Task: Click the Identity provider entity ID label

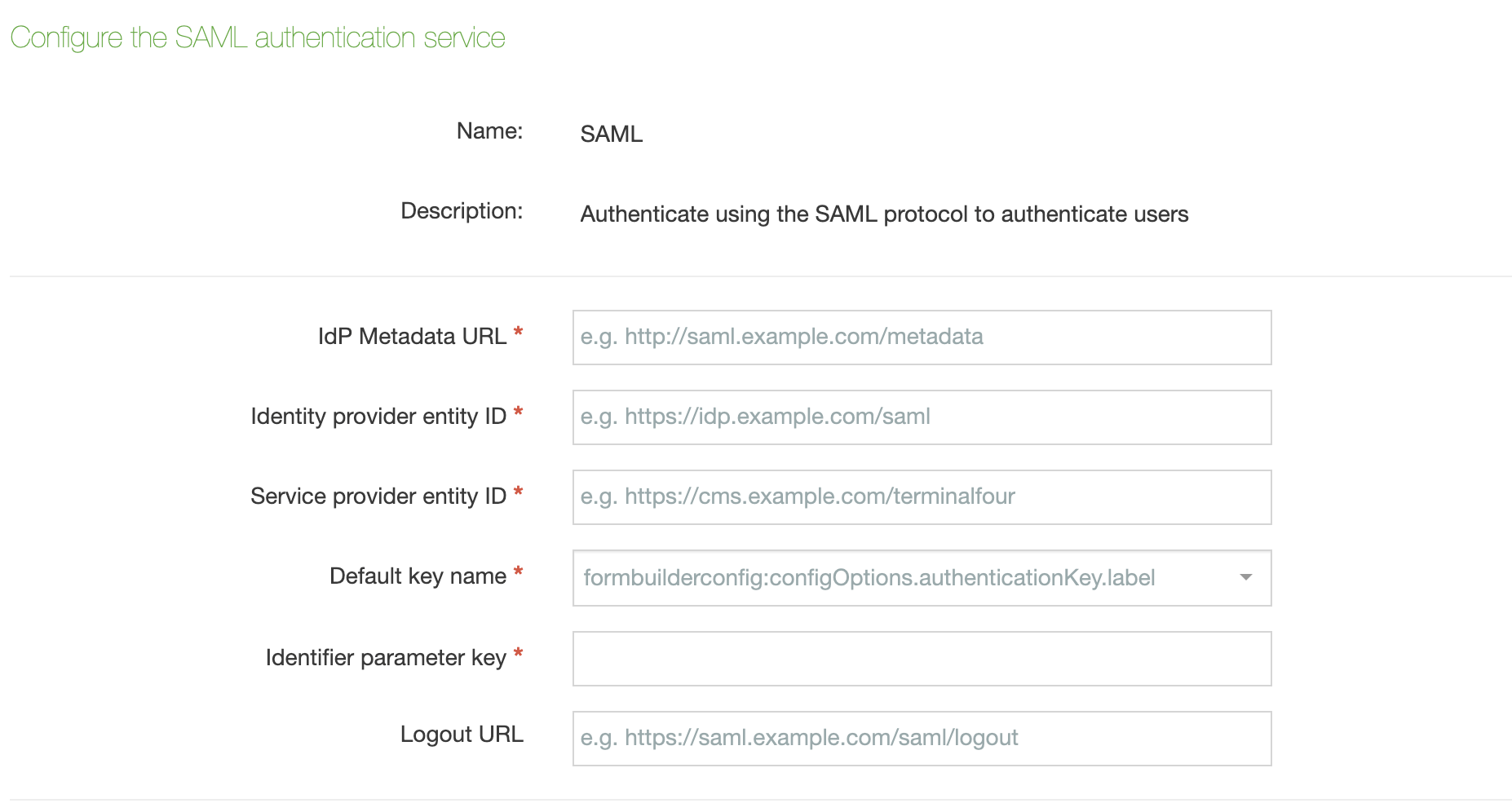Action: (380, 416)
